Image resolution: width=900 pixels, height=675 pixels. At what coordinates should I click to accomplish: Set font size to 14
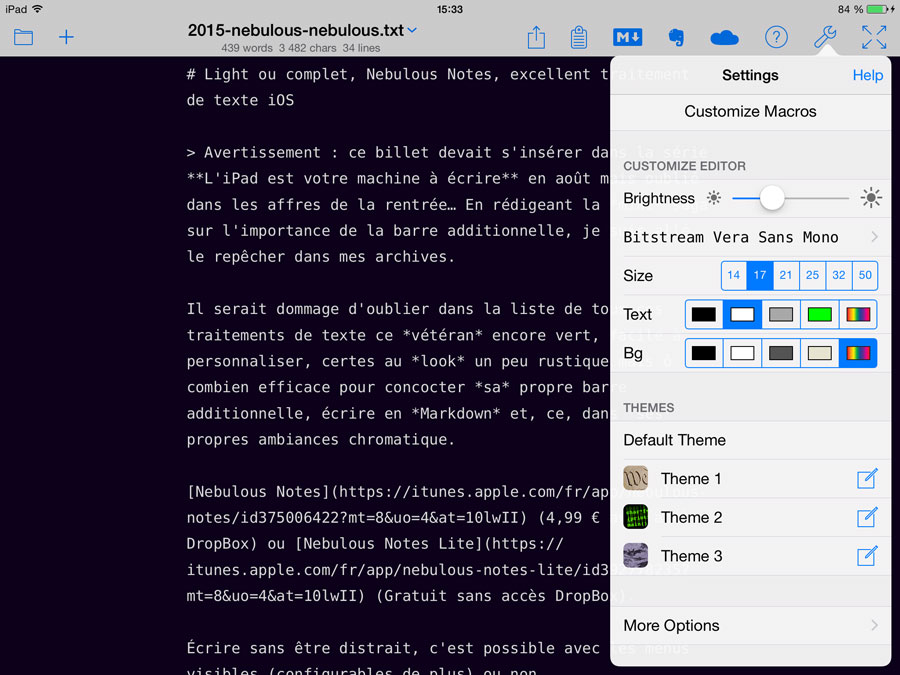point(734,276)
